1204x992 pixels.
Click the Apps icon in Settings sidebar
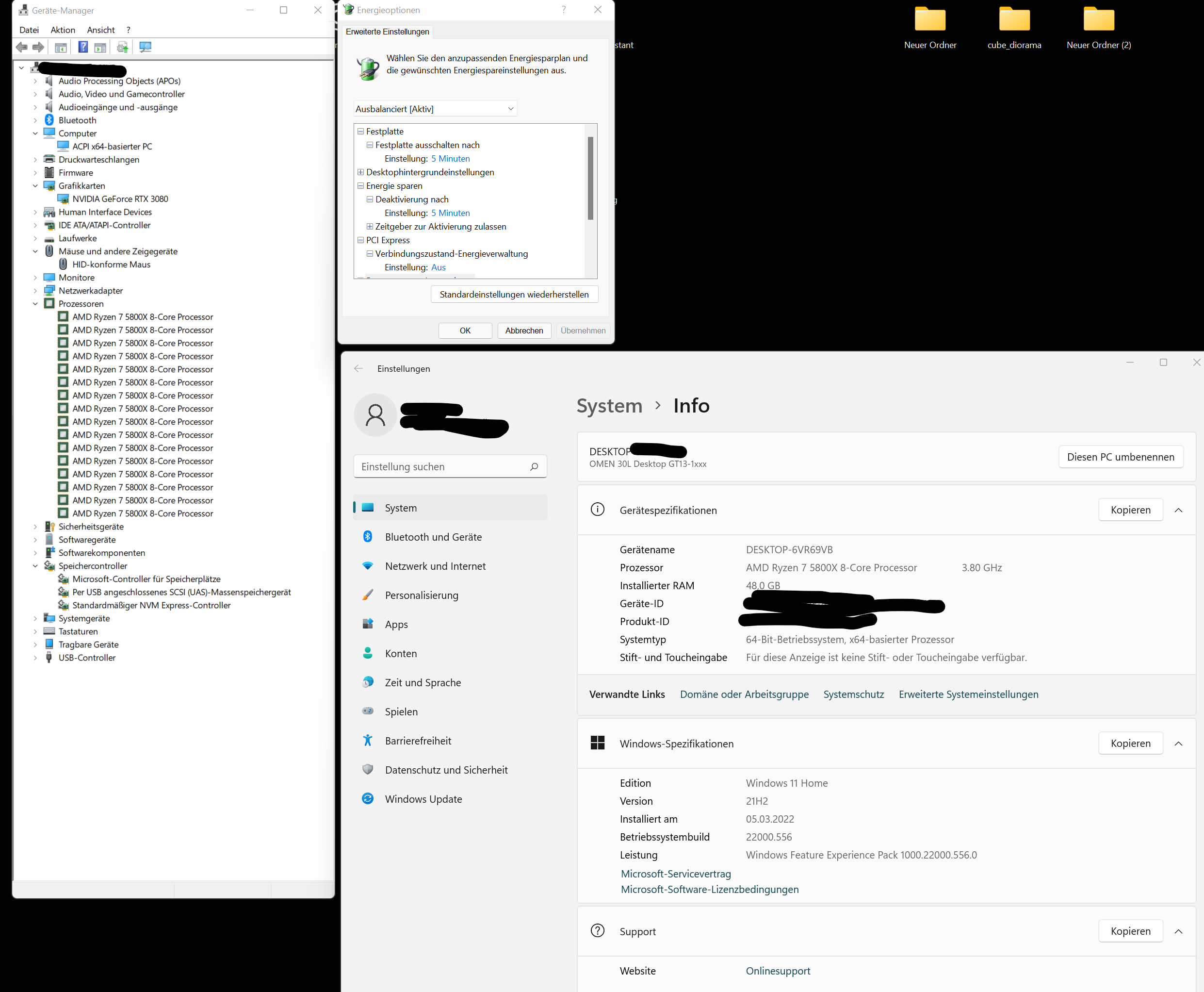click(368, 624)
